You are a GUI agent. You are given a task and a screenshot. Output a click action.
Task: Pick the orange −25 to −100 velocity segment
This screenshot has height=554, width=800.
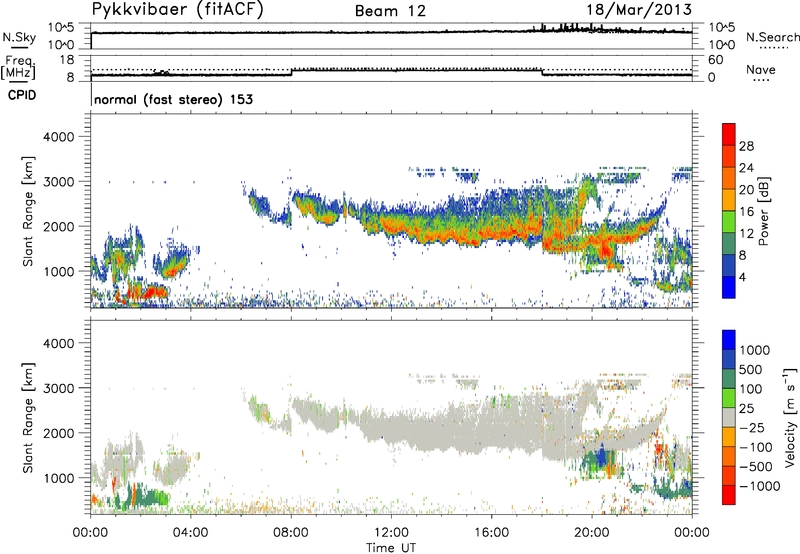click(x=729, y=437)
